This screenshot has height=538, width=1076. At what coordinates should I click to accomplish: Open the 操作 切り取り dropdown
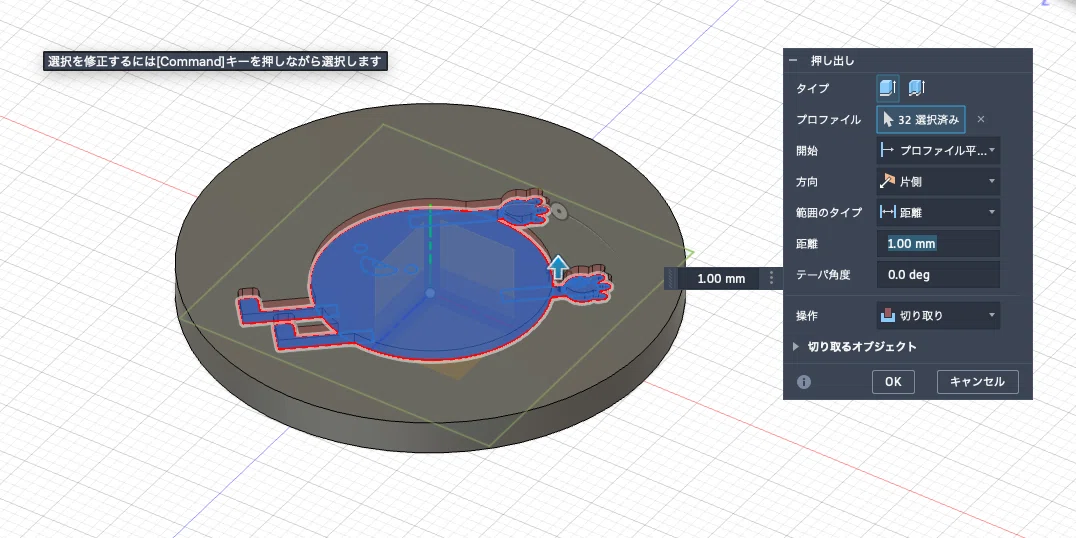click(x=938, y=316)
